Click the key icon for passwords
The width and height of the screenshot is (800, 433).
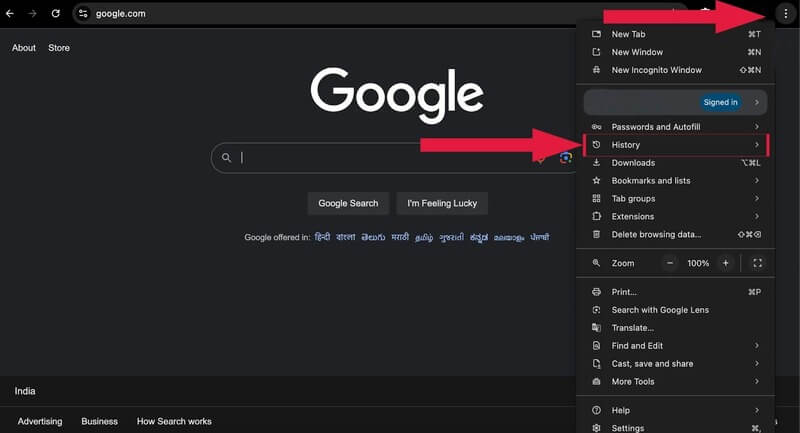(596, 126)
